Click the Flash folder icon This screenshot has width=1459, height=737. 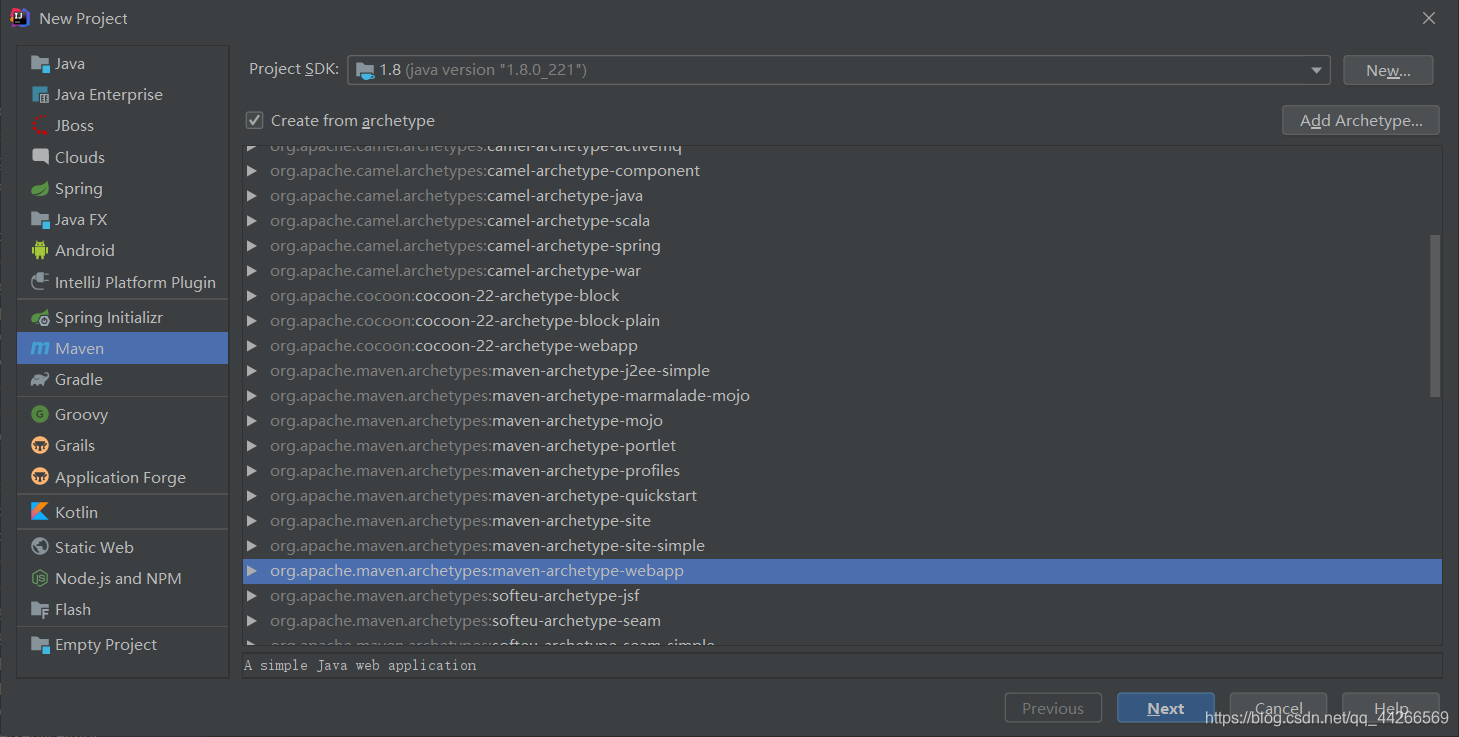click(40, 609)
